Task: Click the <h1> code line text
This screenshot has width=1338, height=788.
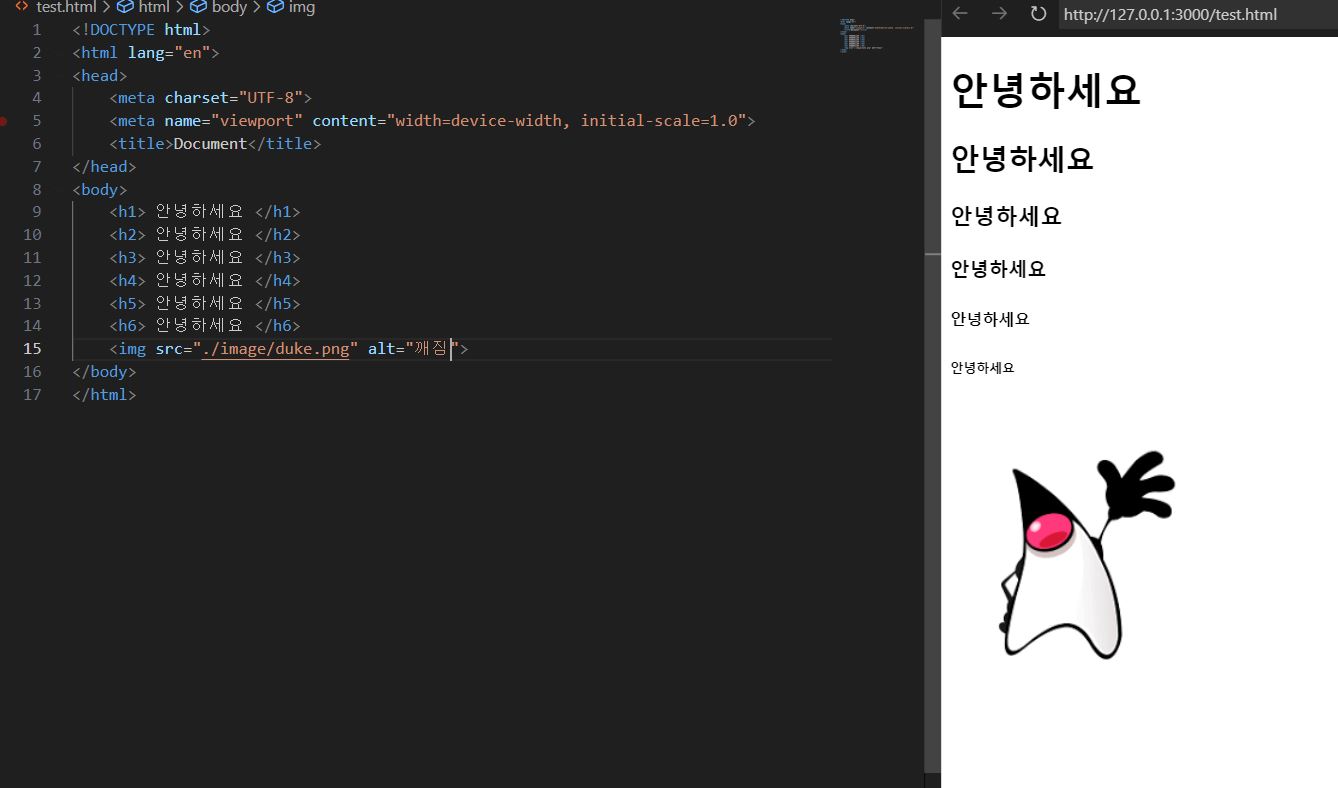Action: click(205, 212)
